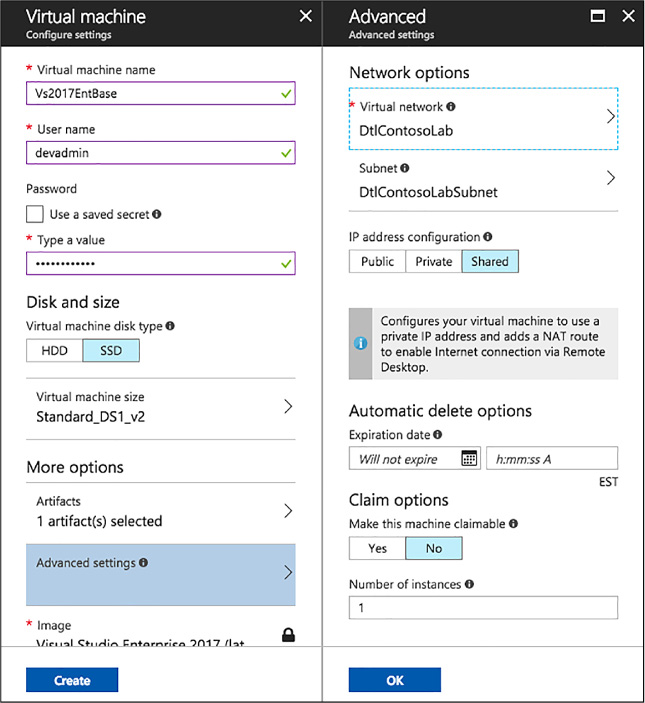Click info icon next to Virtual machine disk type
The height and width of the screenshot is (703, 645).
(170, 325)
